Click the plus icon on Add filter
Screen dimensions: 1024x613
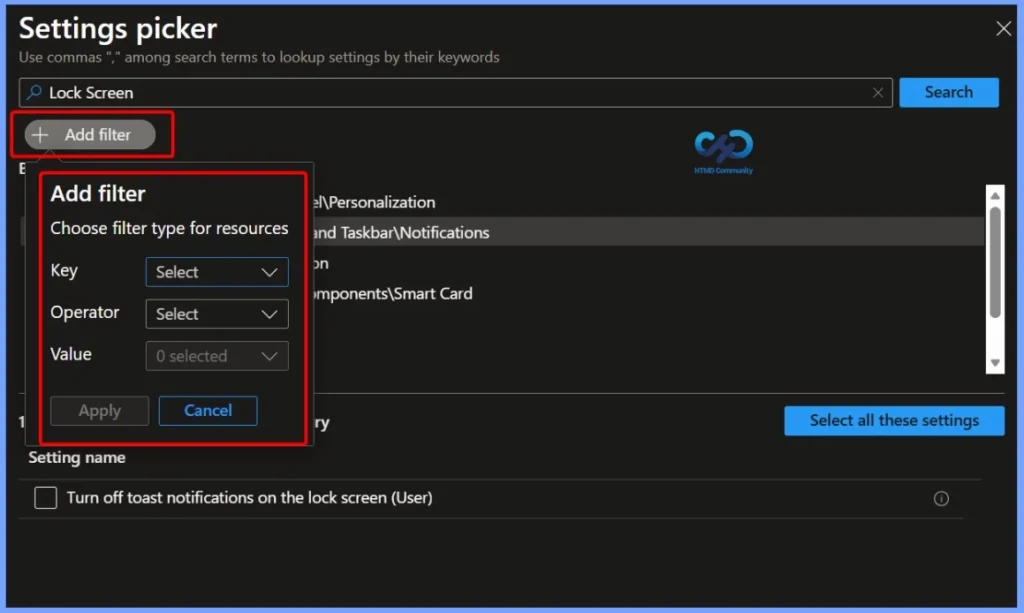click(41, 135)
